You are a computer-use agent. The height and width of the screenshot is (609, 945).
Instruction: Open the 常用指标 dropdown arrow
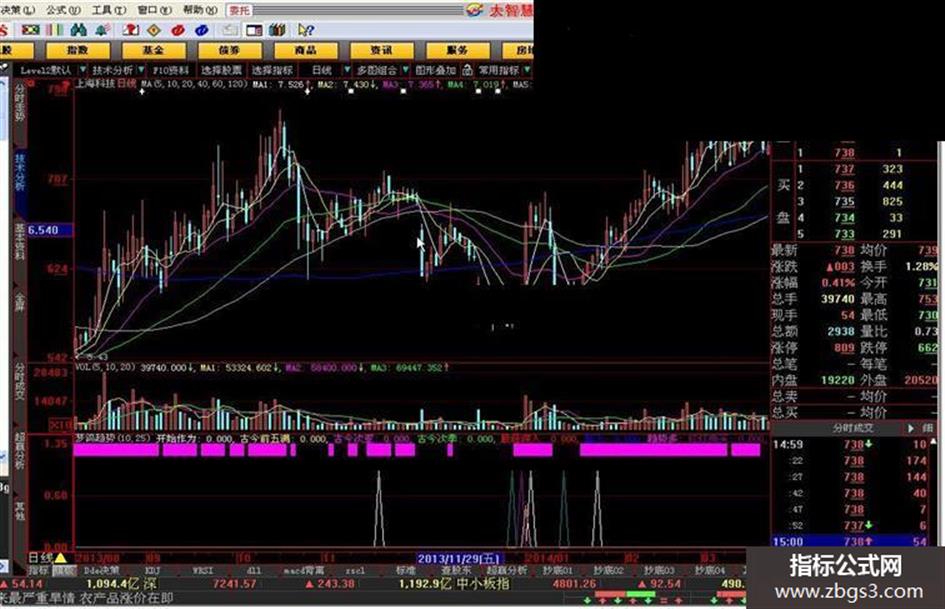[527, 70]
